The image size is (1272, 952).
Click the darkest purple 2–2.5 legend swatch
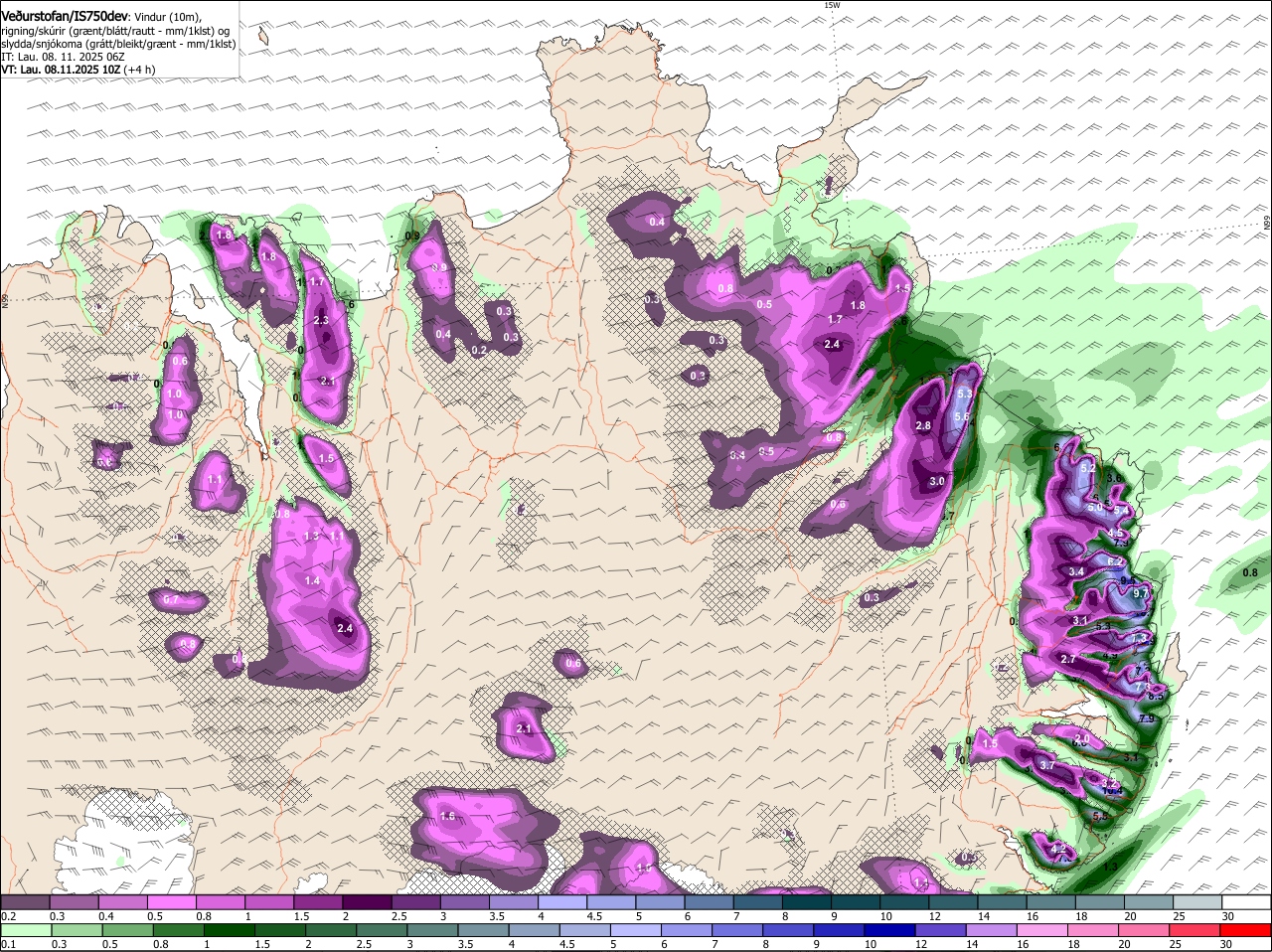(x=368, y=902)
